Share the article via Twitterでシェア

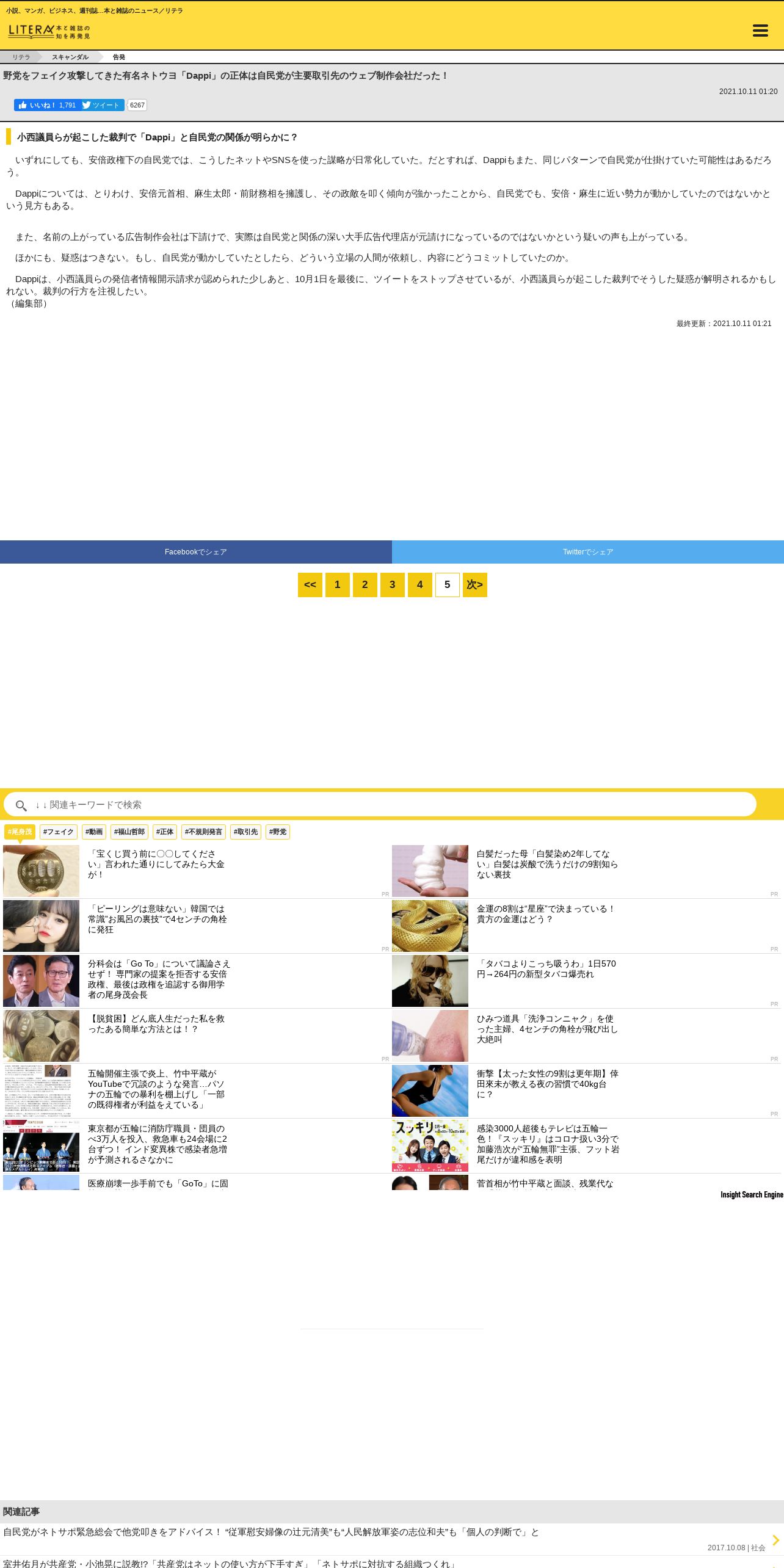tap(588, 552)
